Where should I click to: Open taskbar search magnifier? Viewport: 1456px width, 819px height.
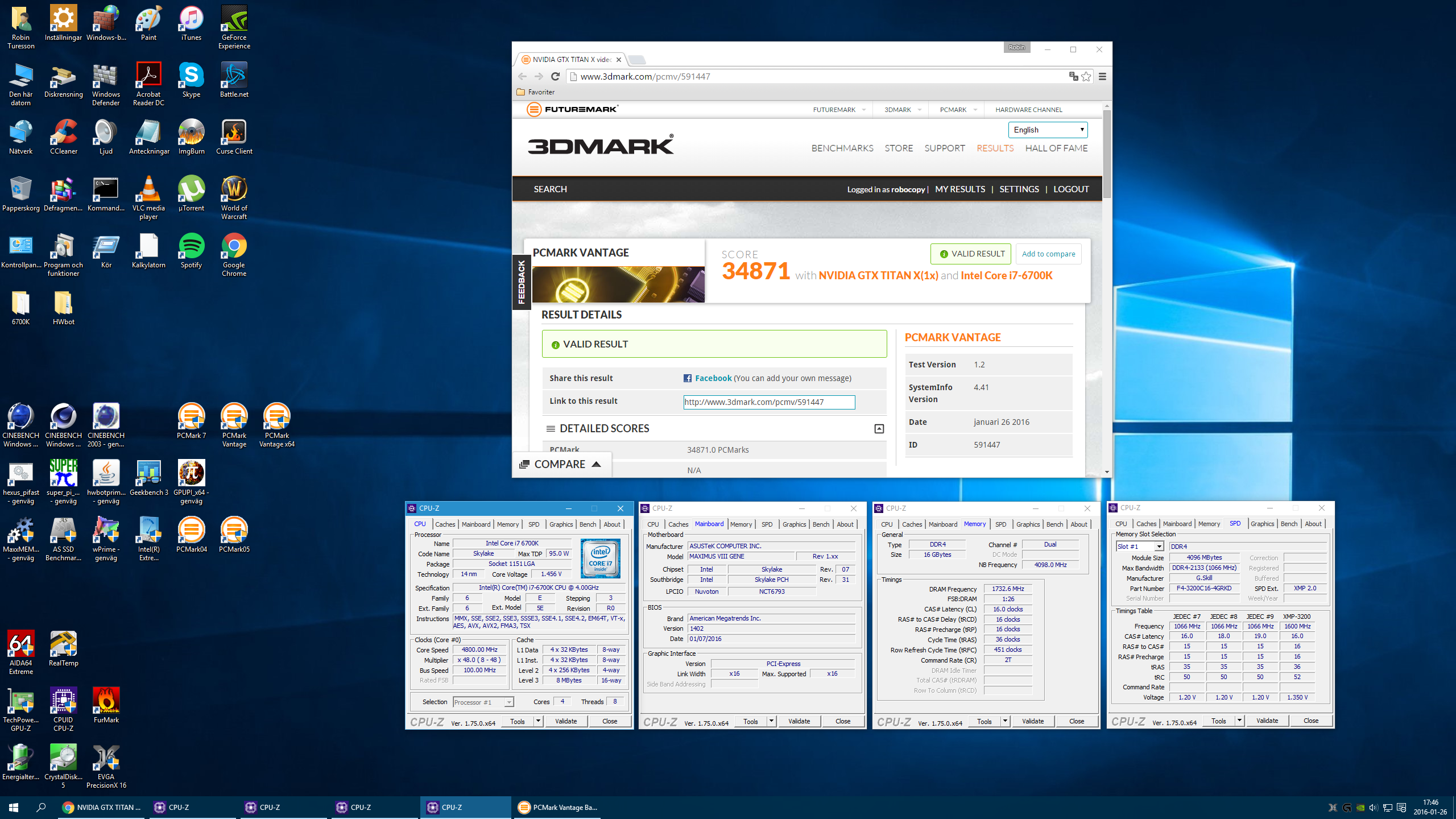tap(41, 807)
